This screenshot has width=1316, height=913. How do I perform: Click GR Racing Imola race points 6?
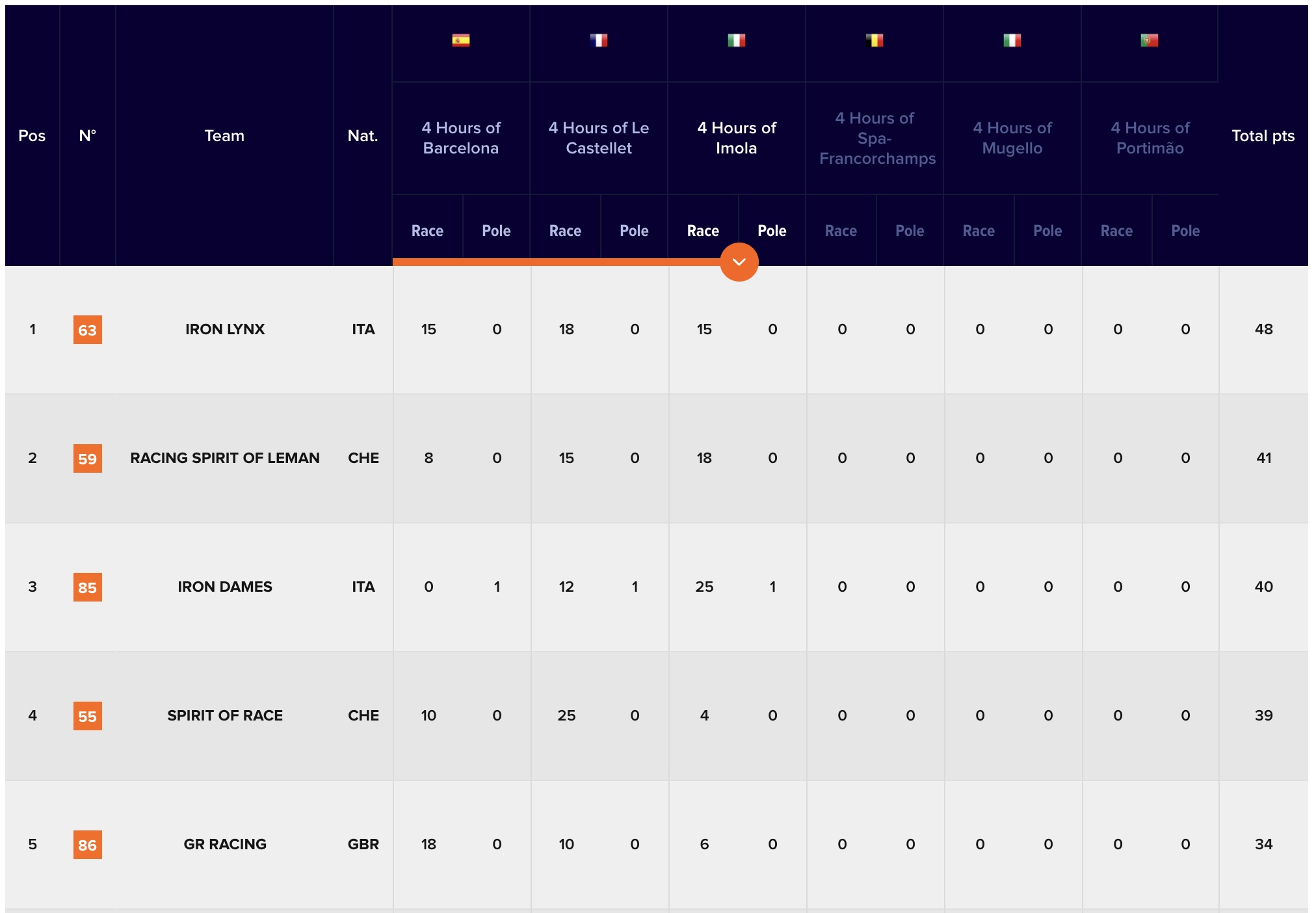[704, 844]
